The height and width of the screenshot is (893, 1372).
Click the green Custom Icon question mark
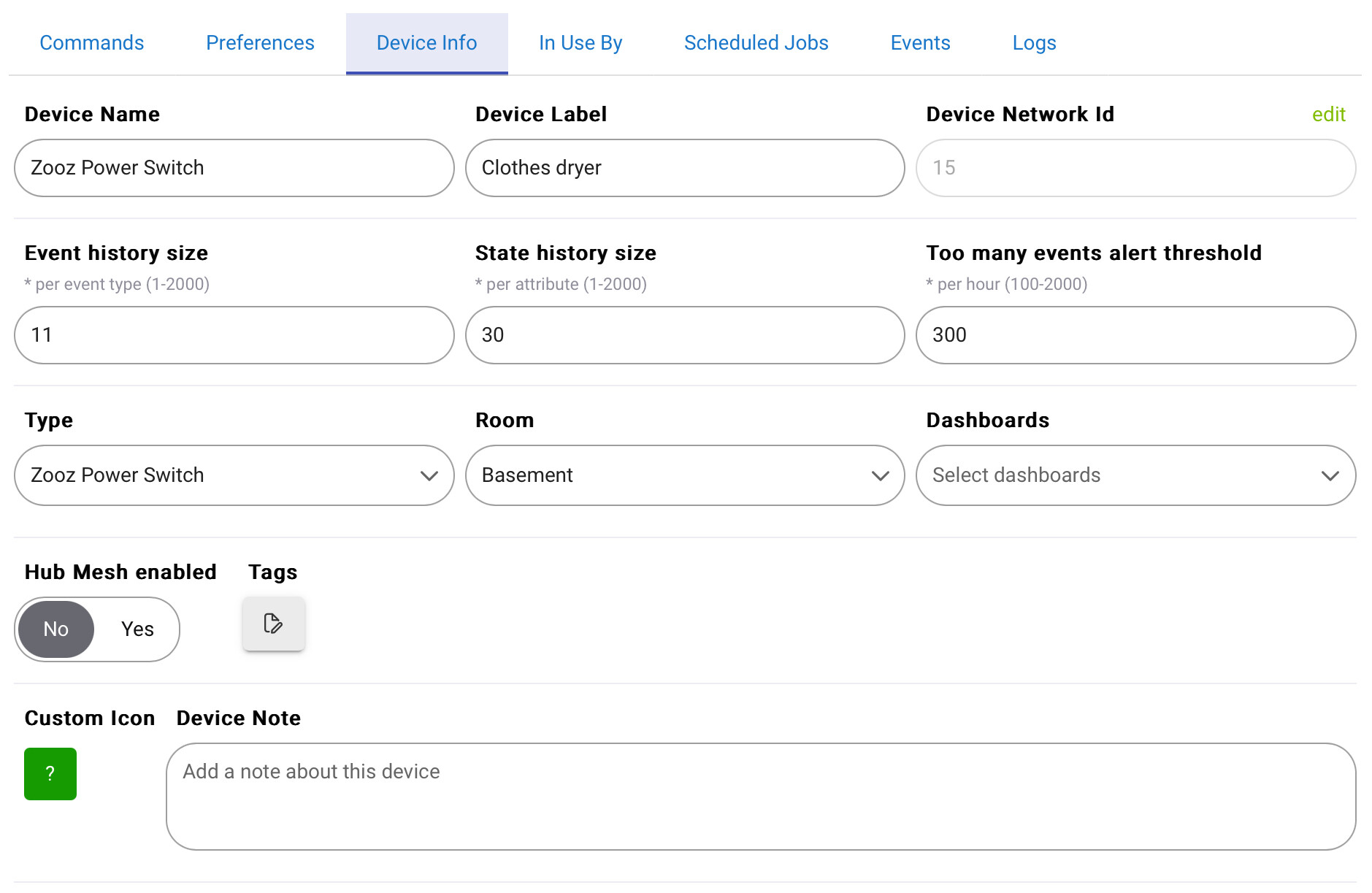point(50,774)
